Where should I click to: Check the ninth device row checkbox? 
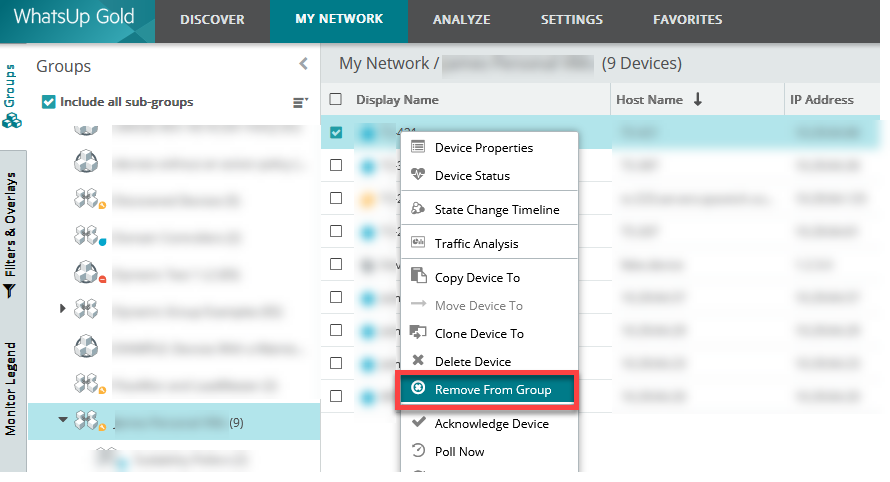tap(336, 396)
